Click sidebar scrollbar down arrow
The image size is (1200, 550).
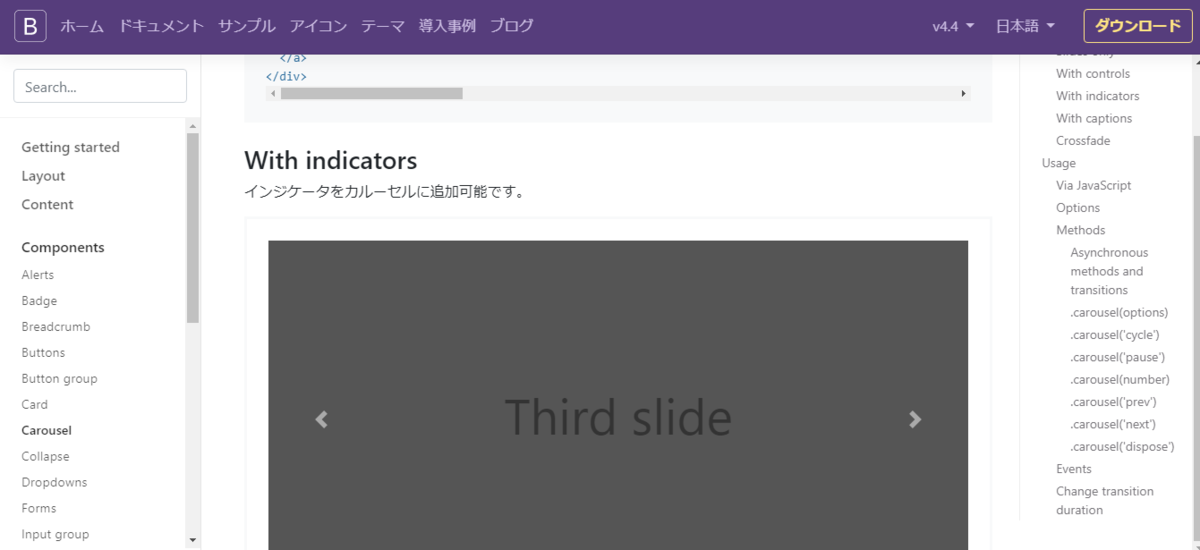pyautogui.click(x=193, y=541)
